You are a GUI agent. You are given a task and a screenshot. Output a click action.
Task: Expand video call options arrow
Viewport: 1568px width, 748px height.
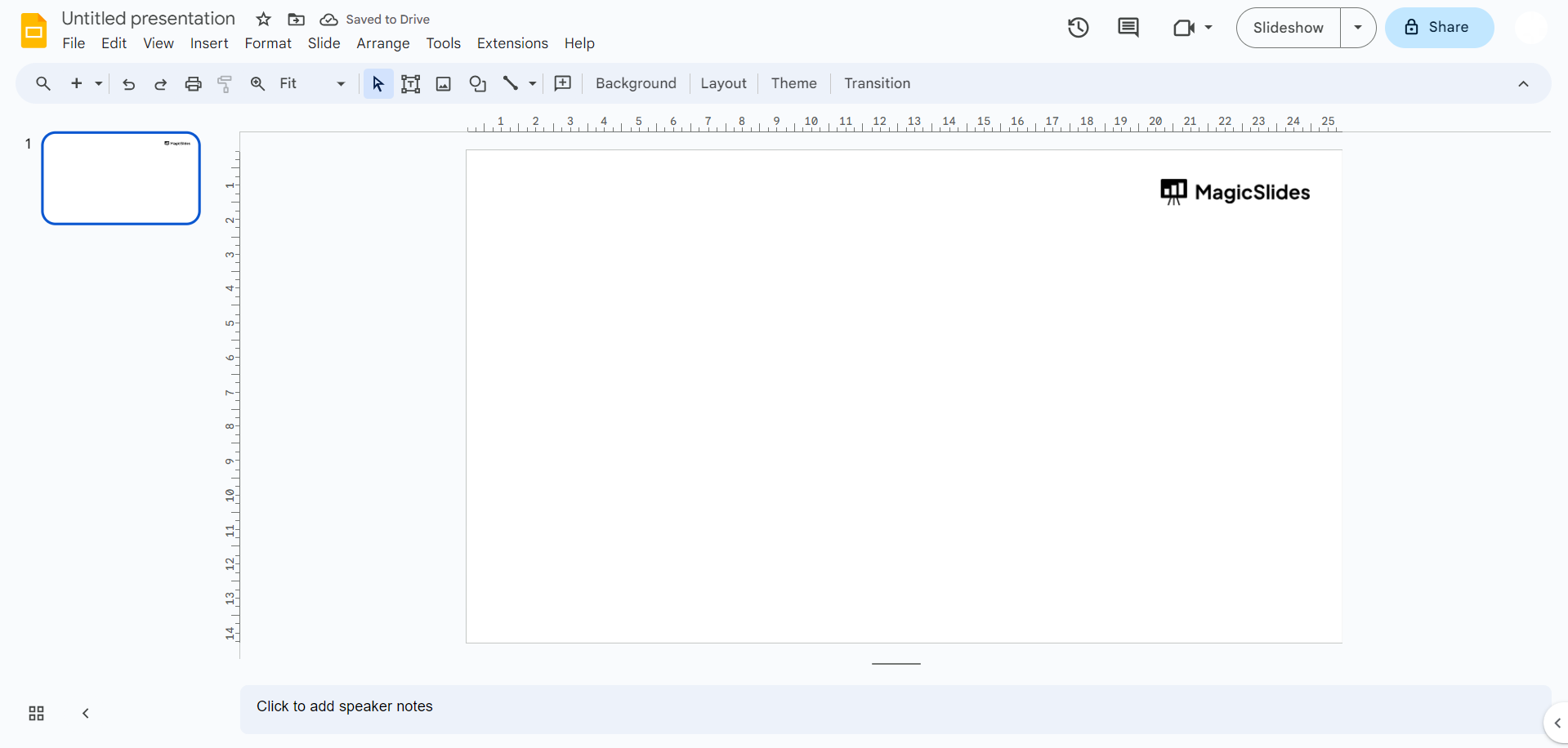tap(1208, 28)
